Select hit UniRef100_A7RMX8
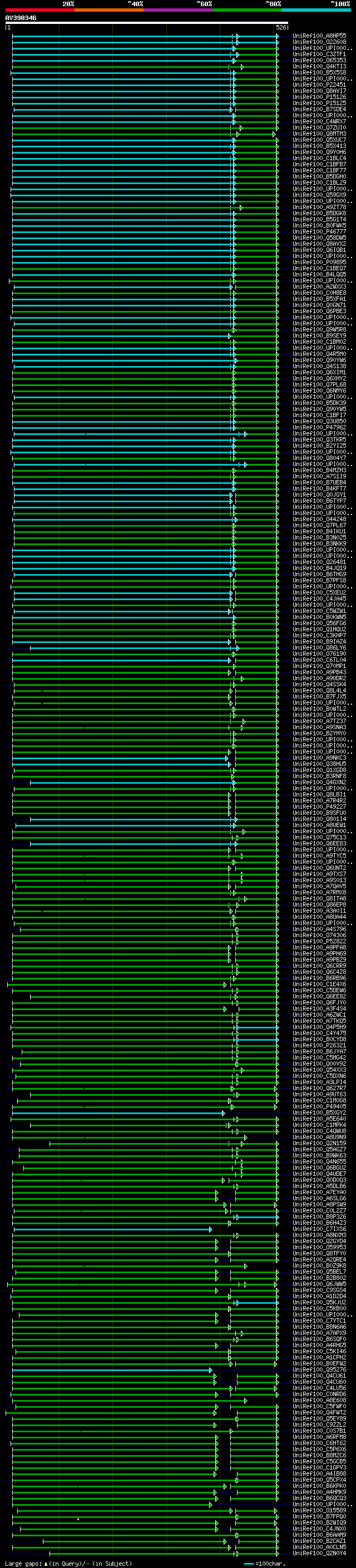The height and width of the screenshot is (1568, 356). [319, 892]
